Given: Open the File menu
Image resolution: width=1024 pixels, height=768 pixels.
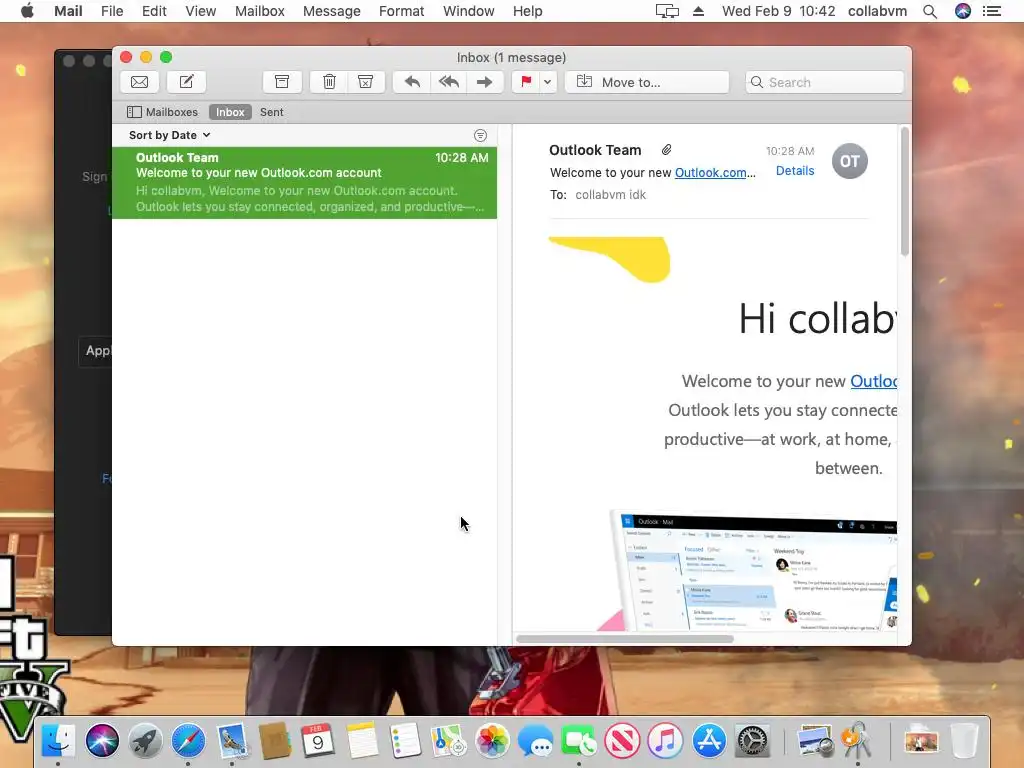Looking at the screenshot, I should point(112,11).
